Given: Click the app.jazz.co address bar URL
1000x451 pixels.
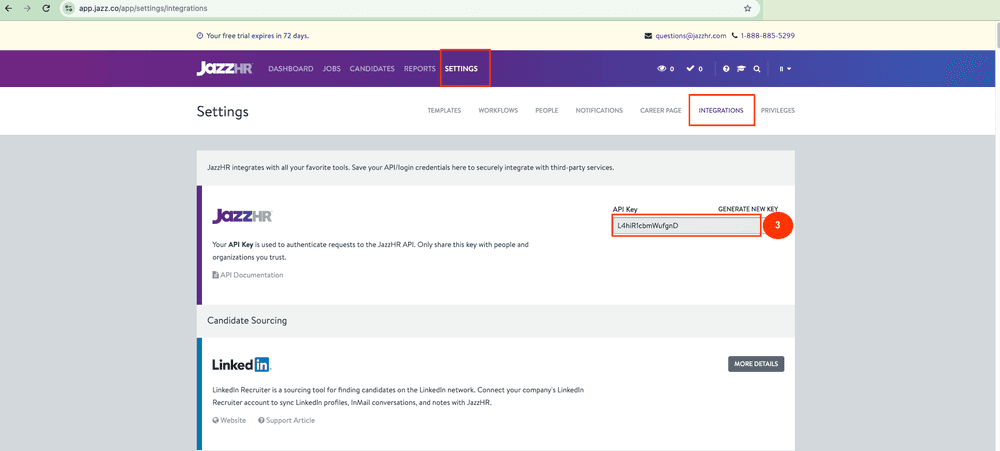Looking at the screenshot, I should pyautogui.click(x=143, y=9).
